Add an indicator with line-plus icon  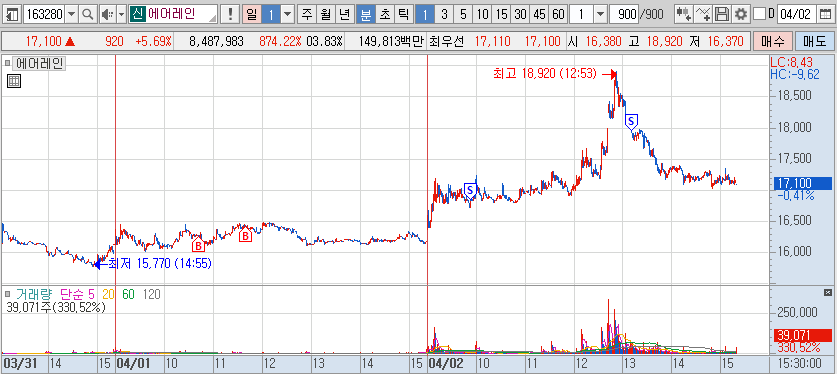tap(704, 14)
